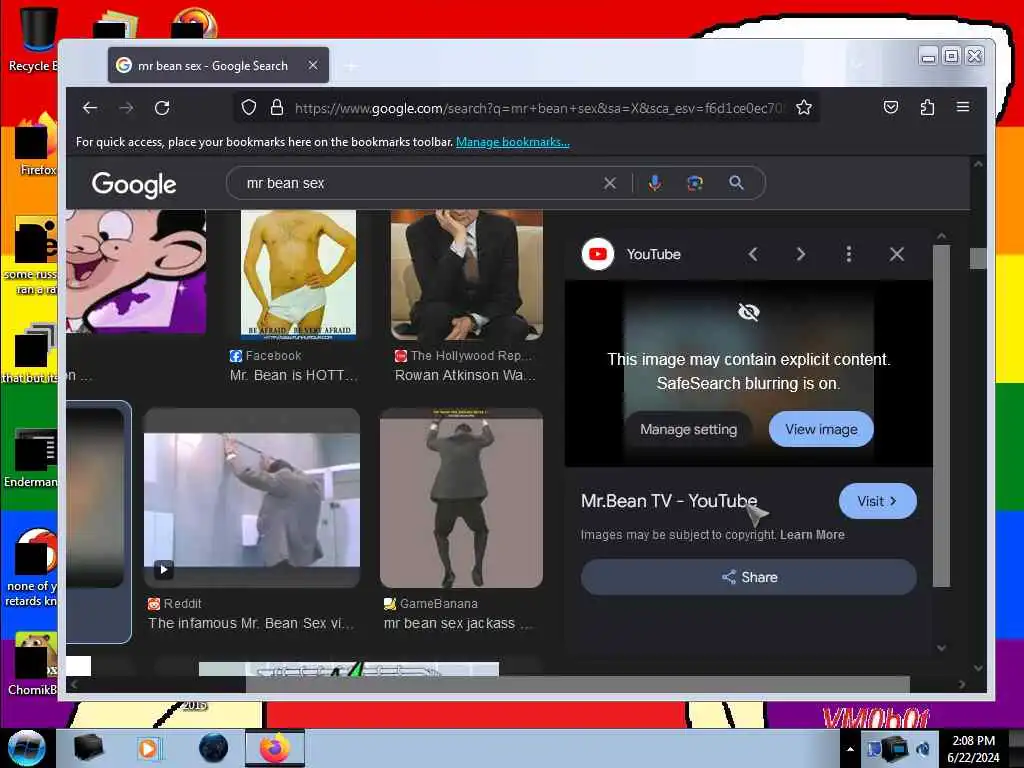Click the Google logo
1024x768 pixels.
coord(134,185)
